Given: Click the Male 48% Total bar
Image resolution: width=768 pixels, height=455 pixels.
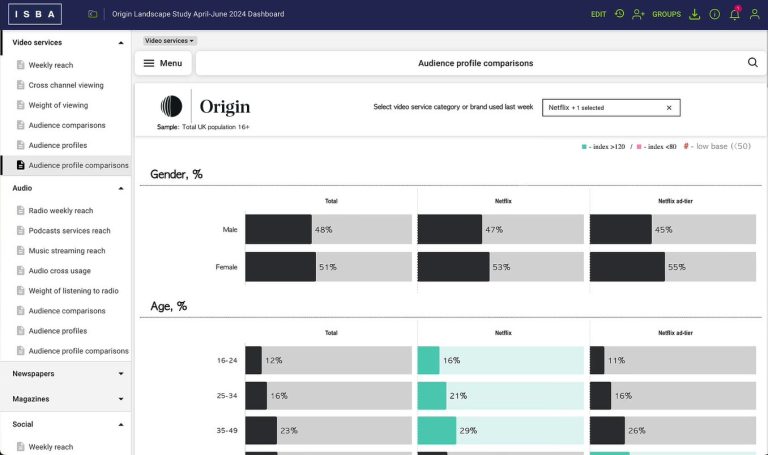Looking at the screenshot, I should [x=278, y=229].
